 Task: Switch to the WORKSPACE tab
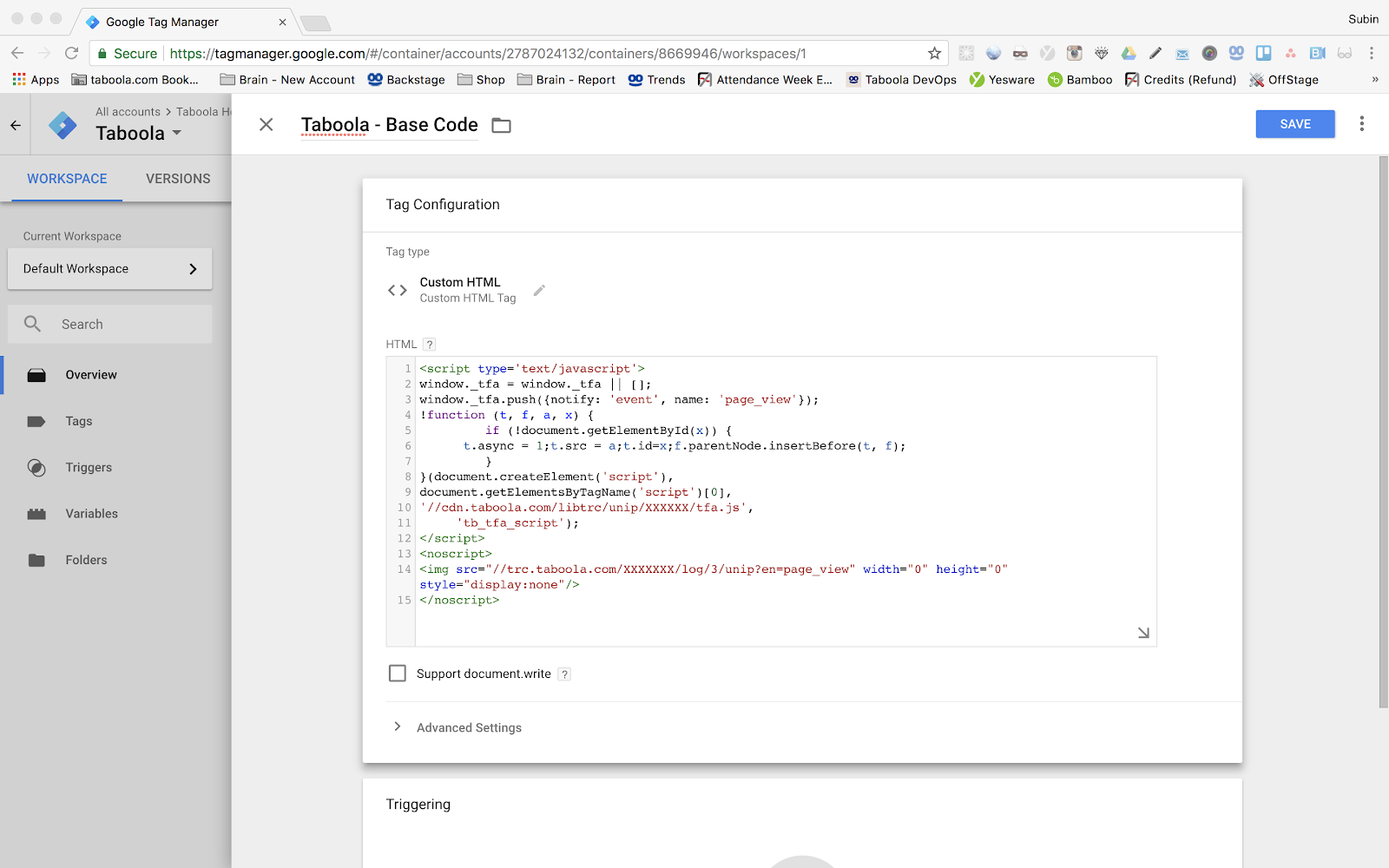67,179
